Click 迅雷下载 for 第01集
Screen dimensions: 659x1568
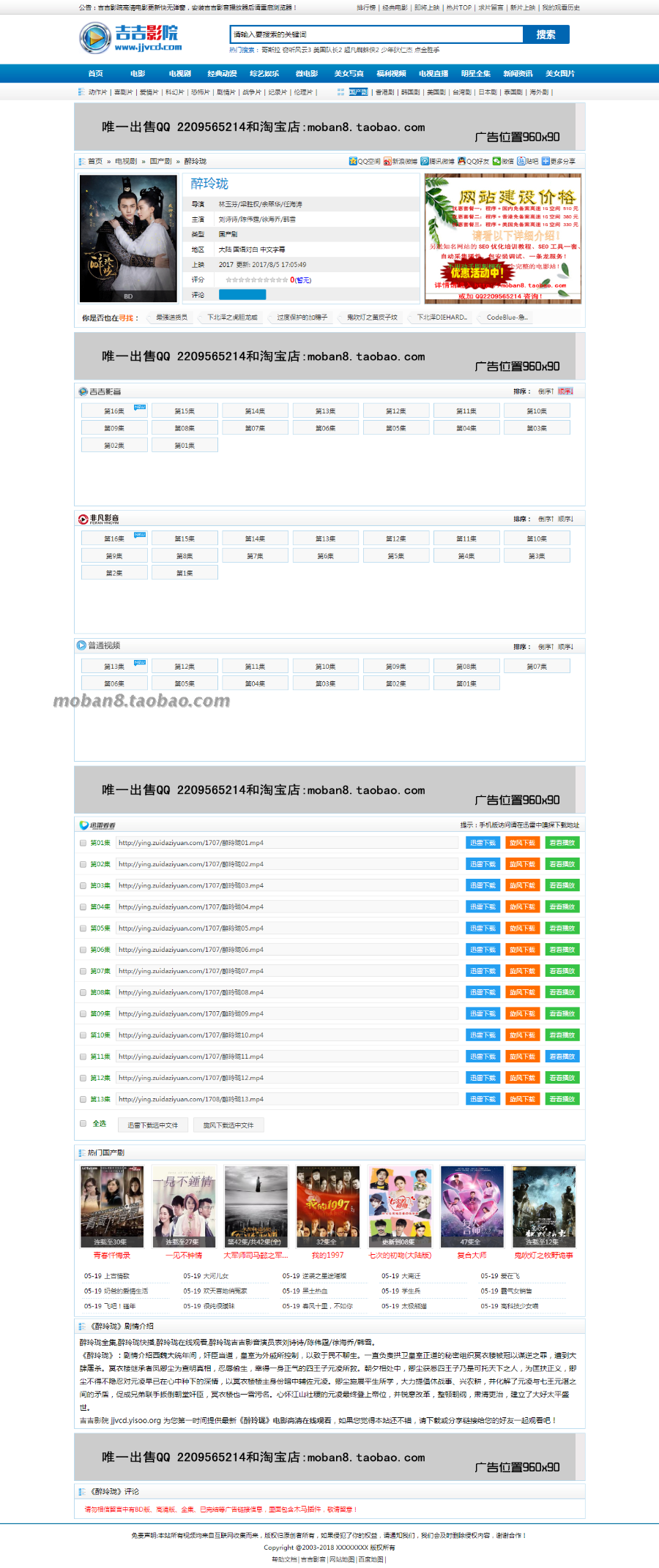[x=483, y=843]
